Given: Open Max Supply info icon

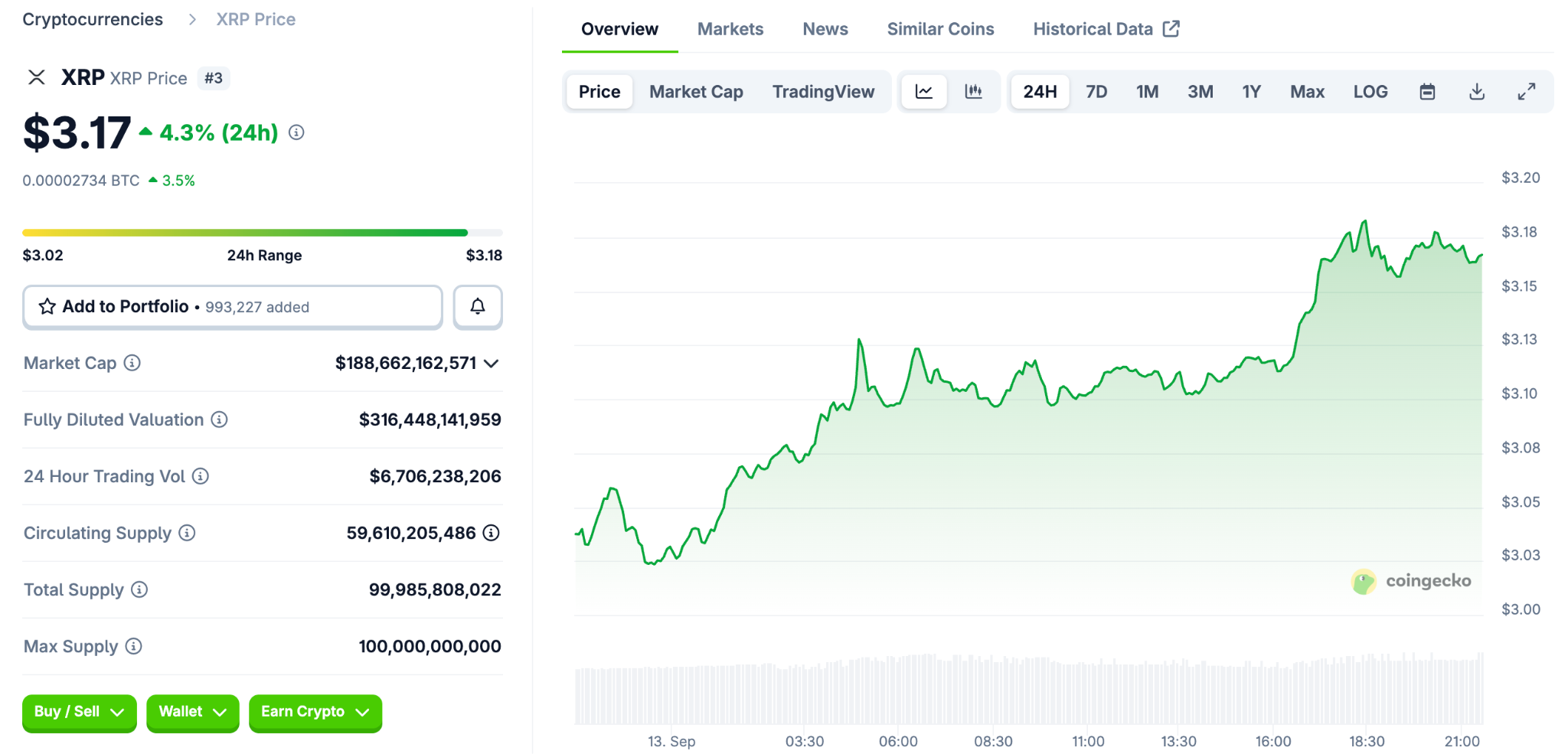Looking at the screenshot, I should [134, 646].
